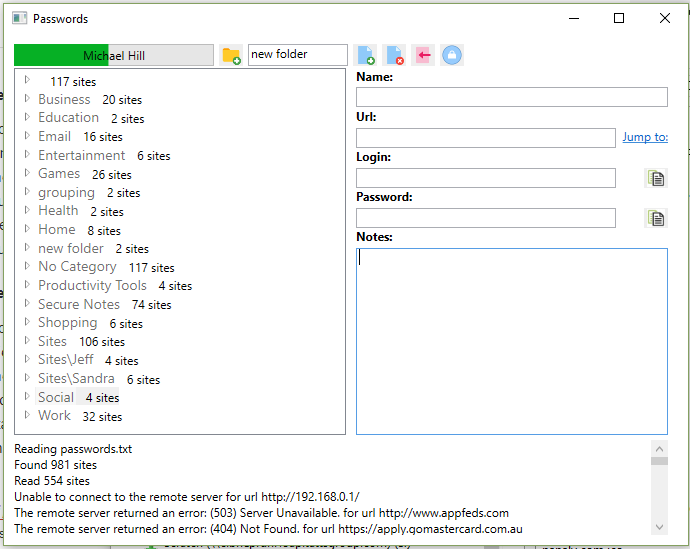Maximize the Passwords window
This screenshot has width=690, height=549.
619,18
